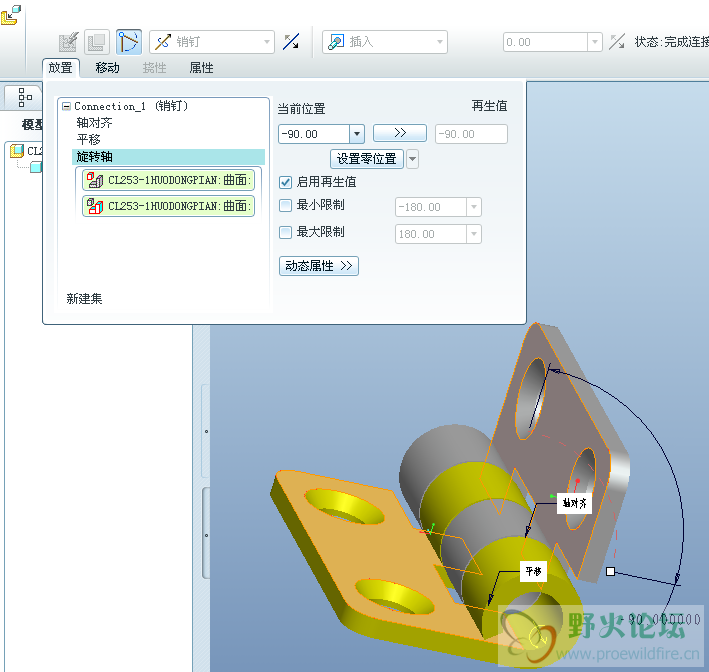709x672 pixels.
Task: Click the 轴对齐 label in the 3D view
Action: click(x=574, y=503)
